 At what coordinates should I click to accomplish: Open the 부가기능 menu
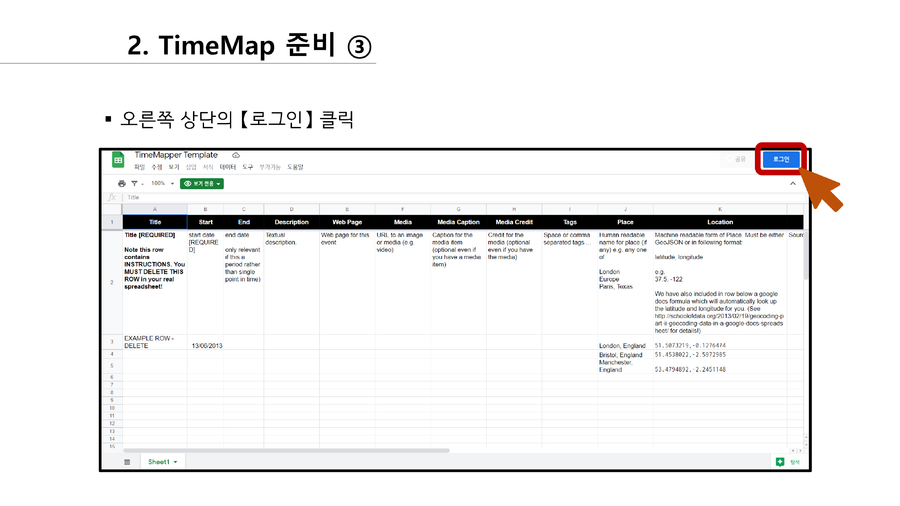click(270, 167)
